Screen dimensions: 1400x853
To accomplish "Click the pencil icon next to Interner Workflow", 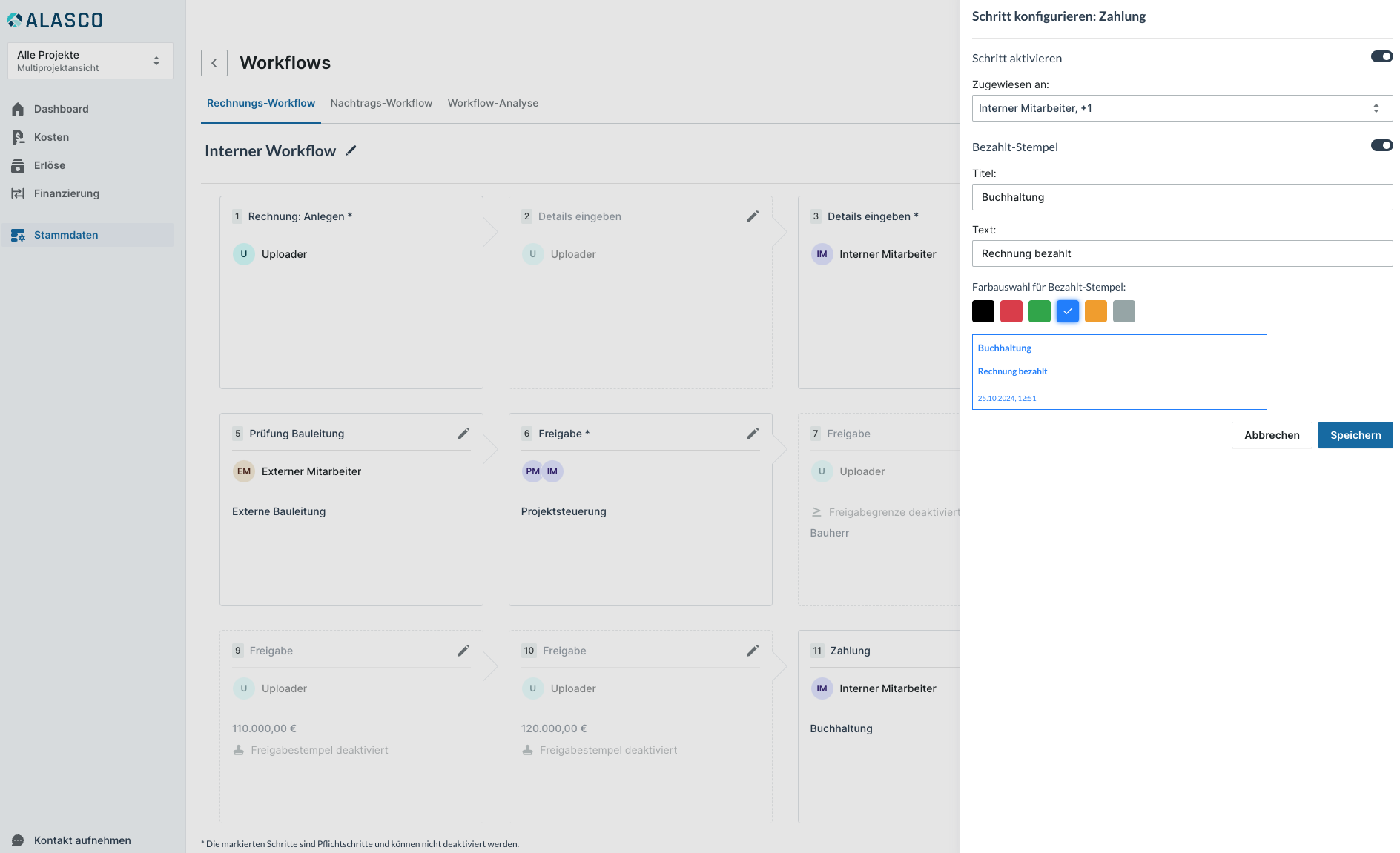I will click(x=351, y=150).
